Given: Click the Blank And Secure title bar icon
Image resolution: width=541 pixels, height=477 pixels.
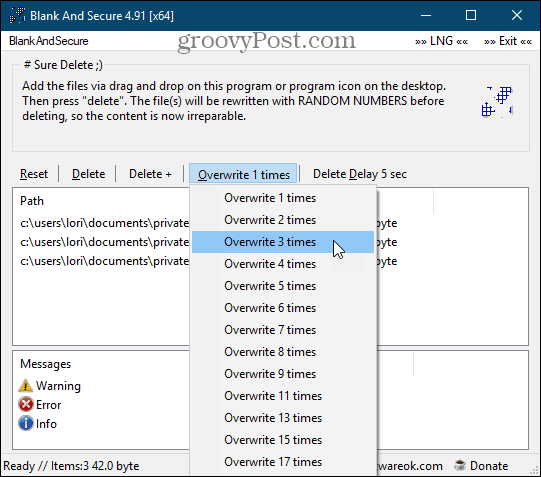Looking at the screenshot, I should click(x=17, y=16).
